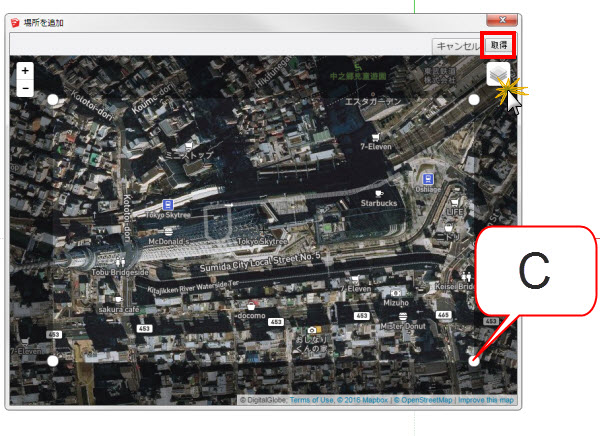Click the LIFE shopping cart icon

[454, 202]
